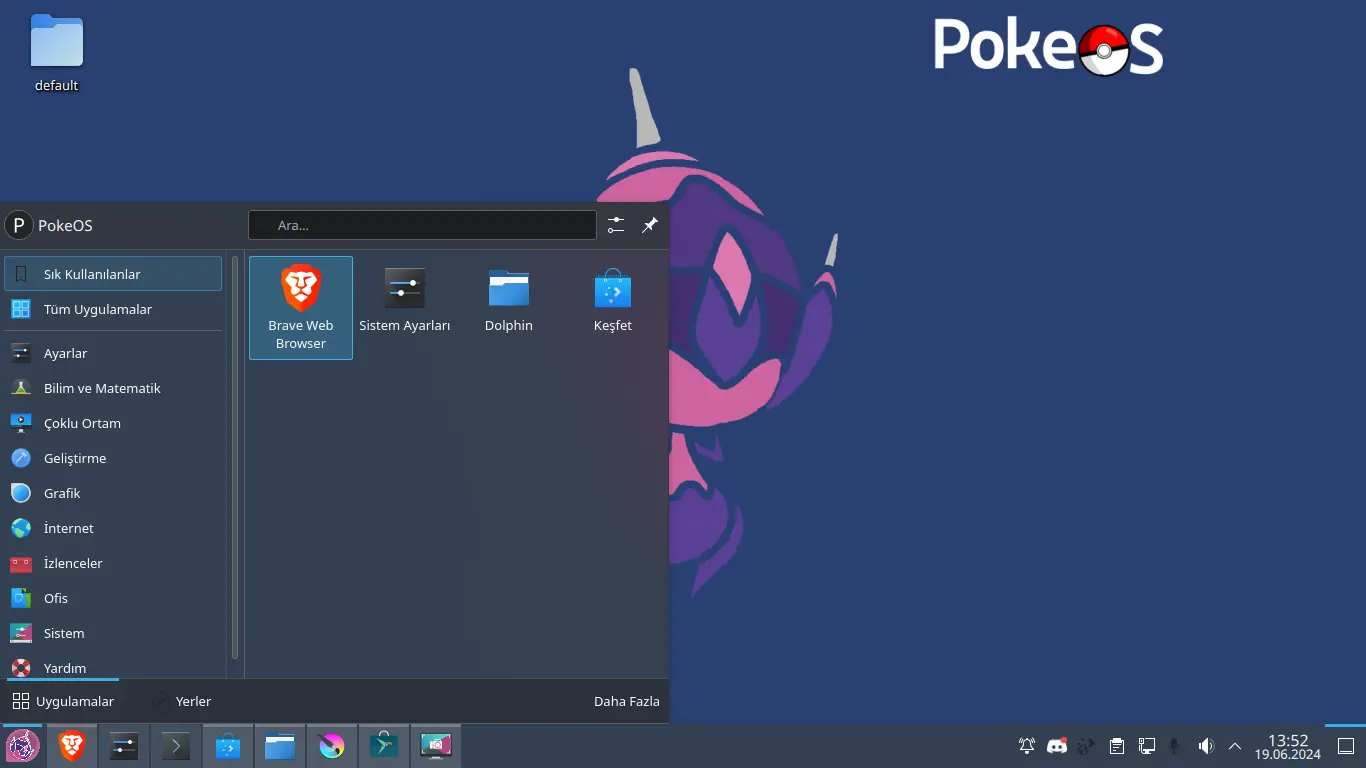
Task: Open the Discover store icon in the taskbar
Action: coord(228,746)
